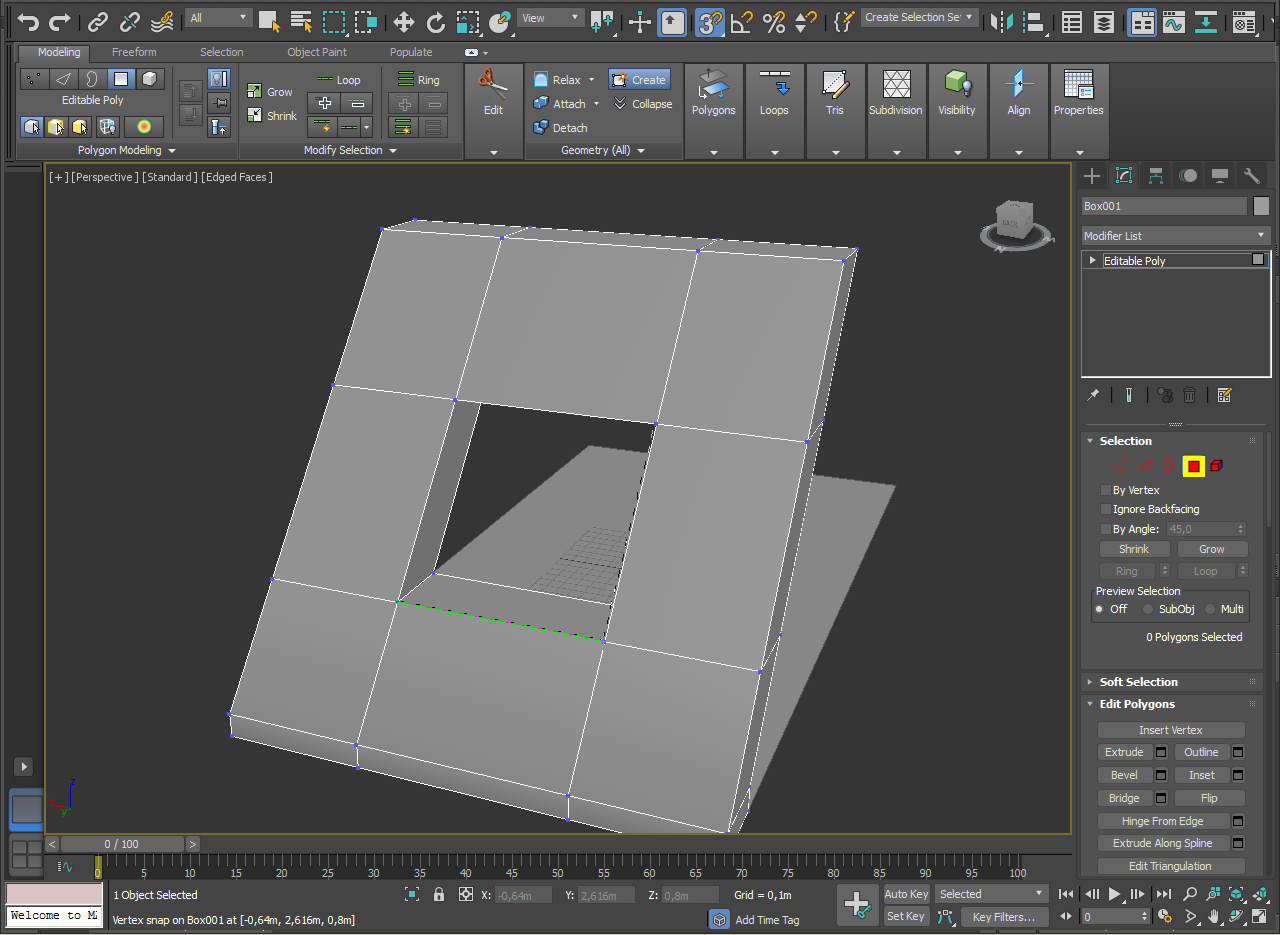
Task: Click the Insert Vertex button
Action: [x=1171, y=730]
